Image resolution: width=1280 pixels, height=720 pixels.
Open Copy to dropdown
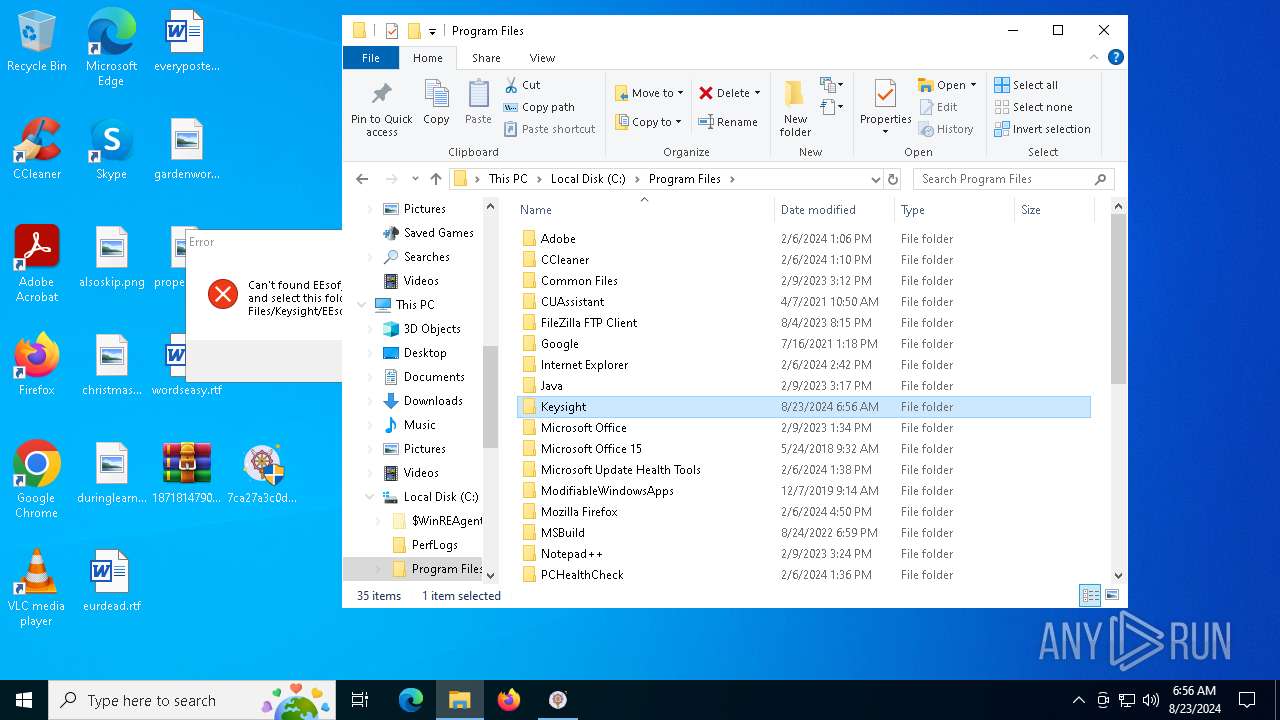pos(647,122)
